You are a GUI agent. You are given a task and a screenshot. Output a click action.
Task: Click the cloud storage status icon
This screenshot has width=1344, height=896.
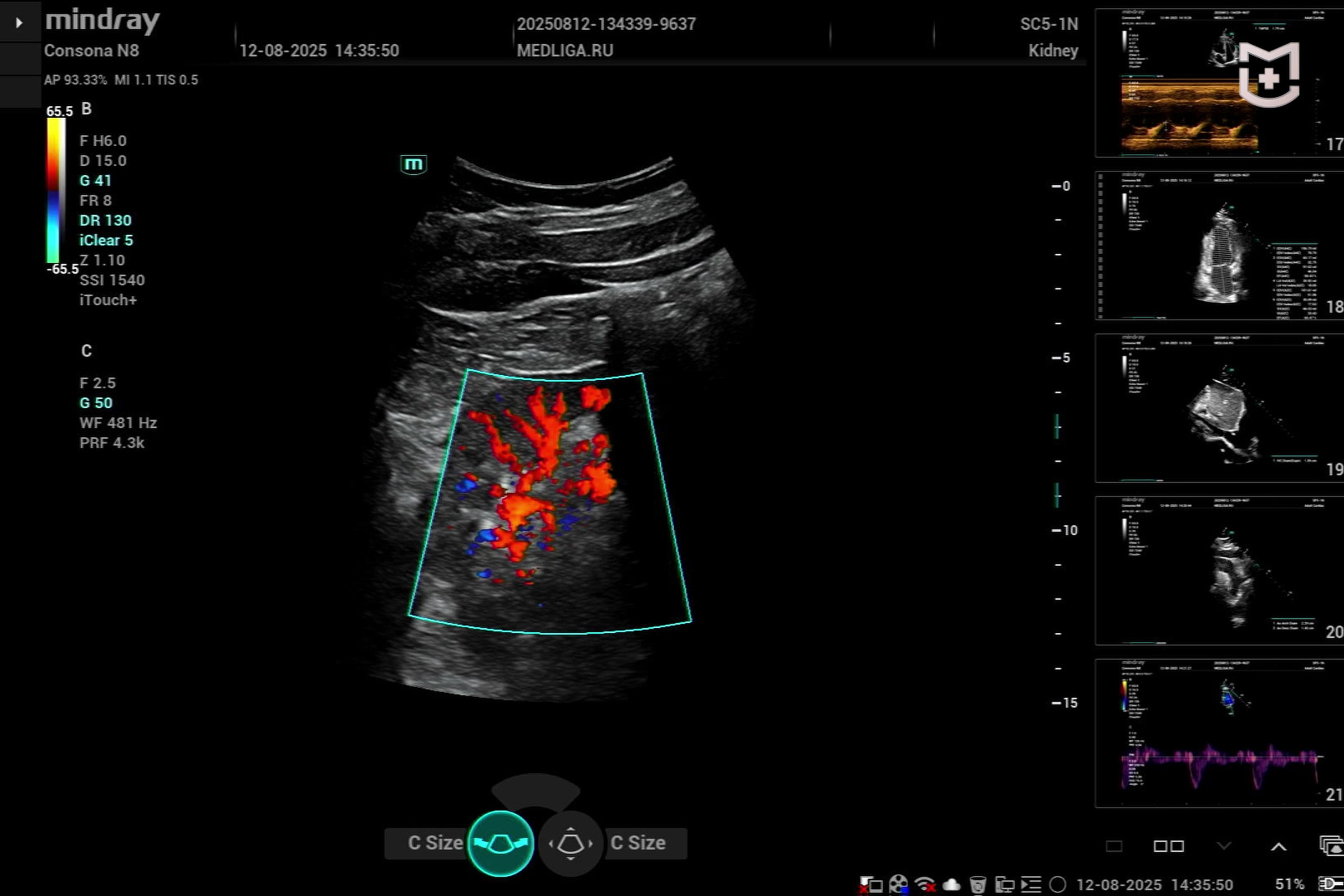(951, 885)
